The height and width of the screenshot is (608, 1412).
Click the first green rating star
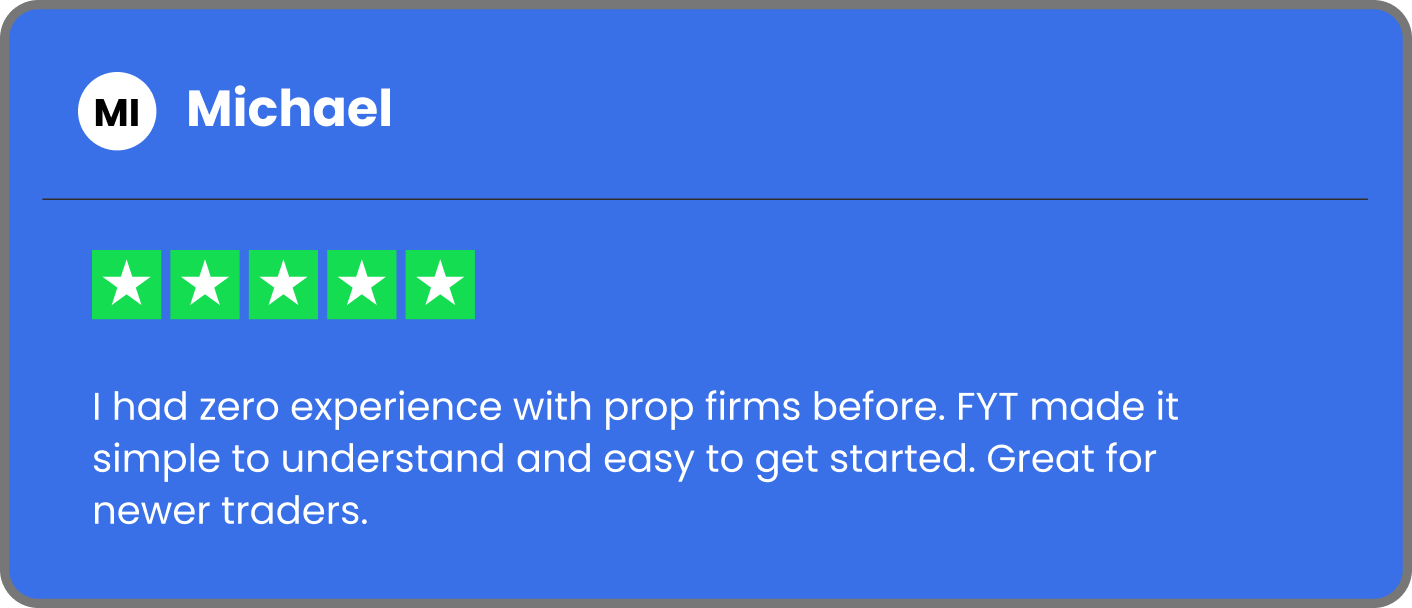(x=126, y=285)
